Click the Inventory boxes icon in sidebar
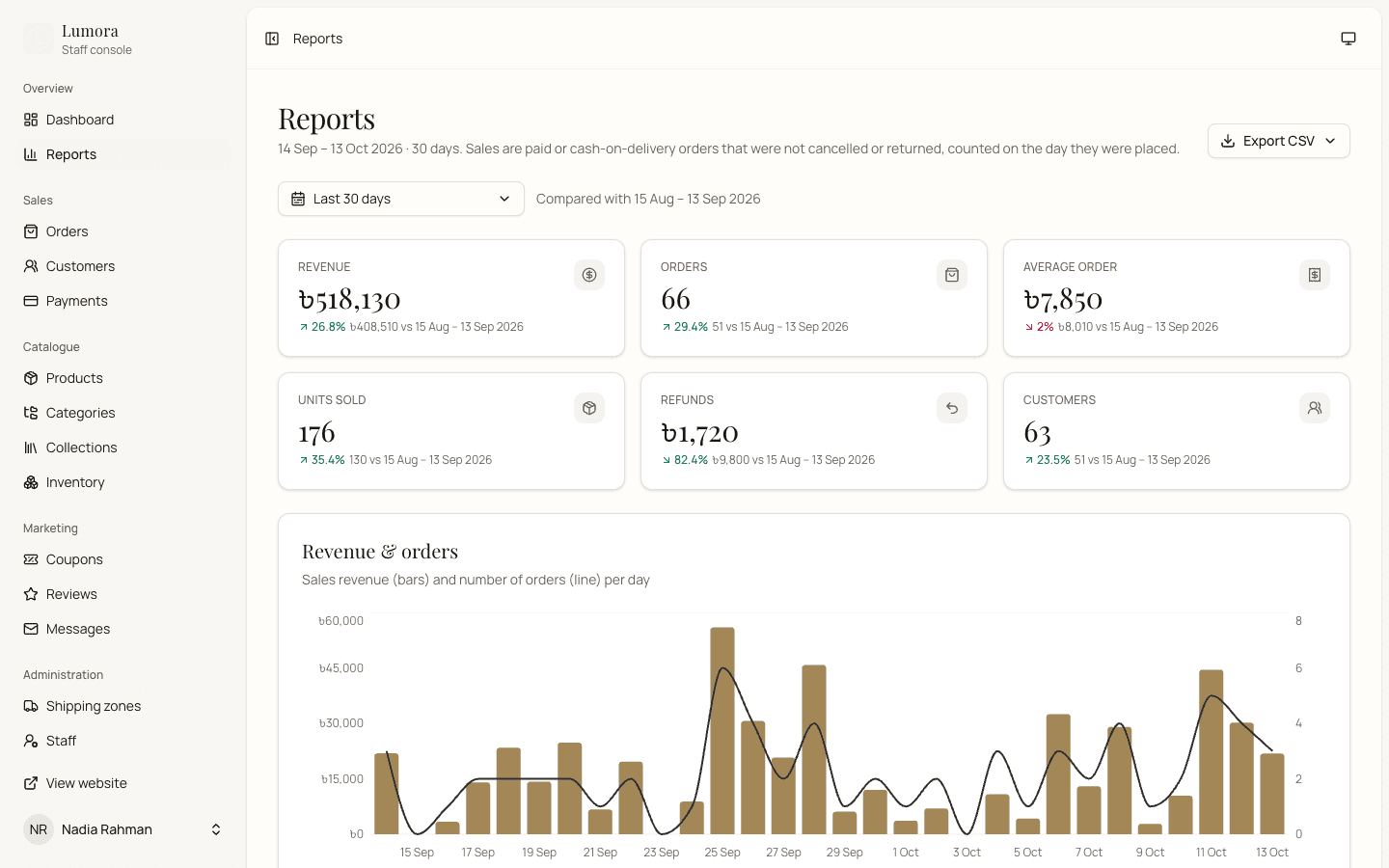Screen dimensions: 1389x868 [31, 482]
